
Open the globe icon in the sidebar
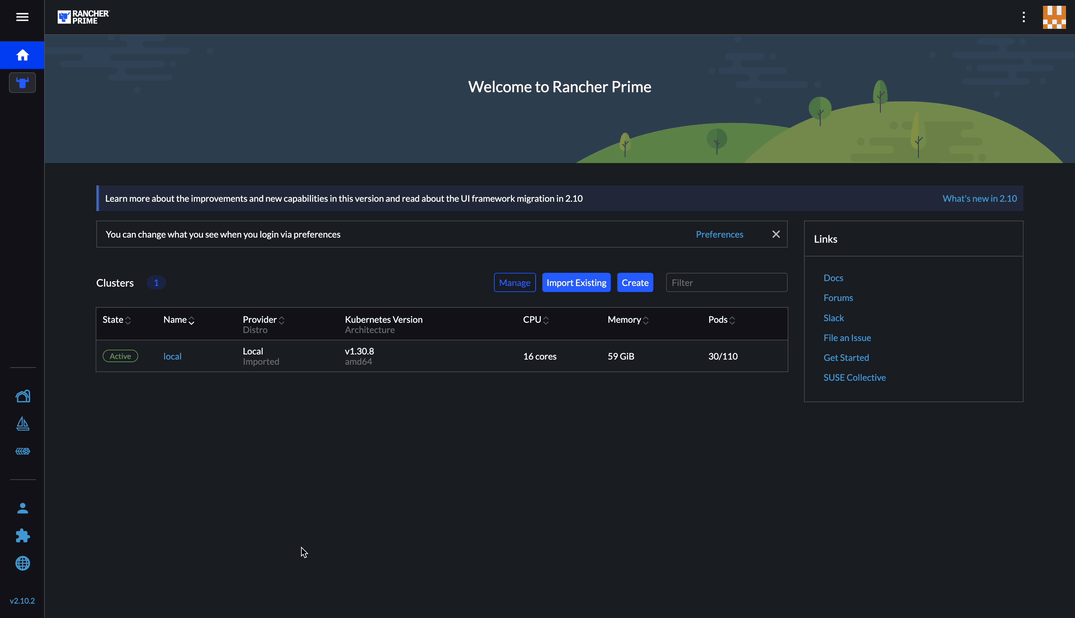[x=22, y=562]
